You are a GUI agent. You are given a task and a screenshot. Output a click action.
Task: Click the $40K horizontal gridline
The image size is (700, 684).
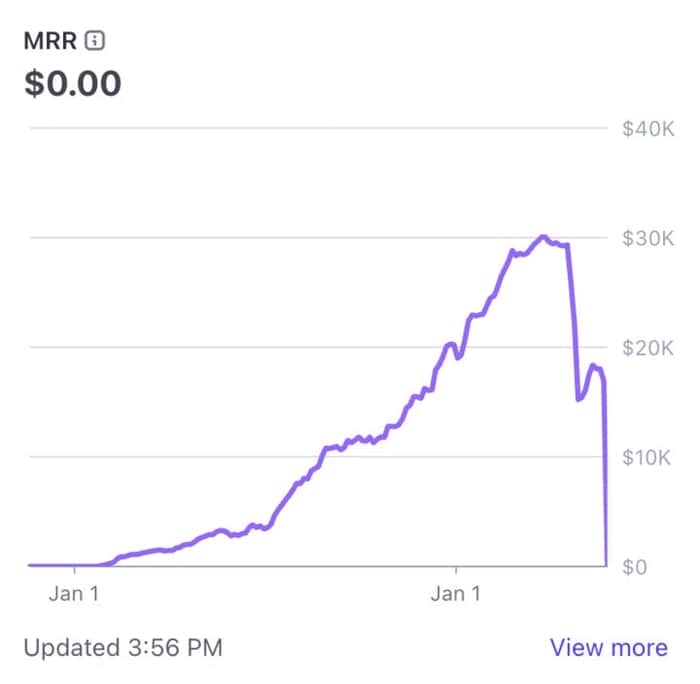coord(319,128)
